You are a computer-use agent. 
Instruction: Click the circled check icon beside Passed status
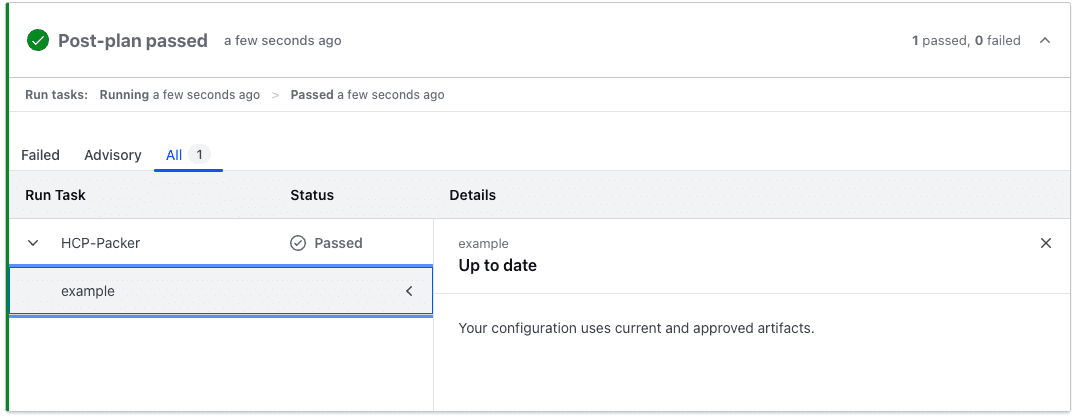(x=297, y=243)
